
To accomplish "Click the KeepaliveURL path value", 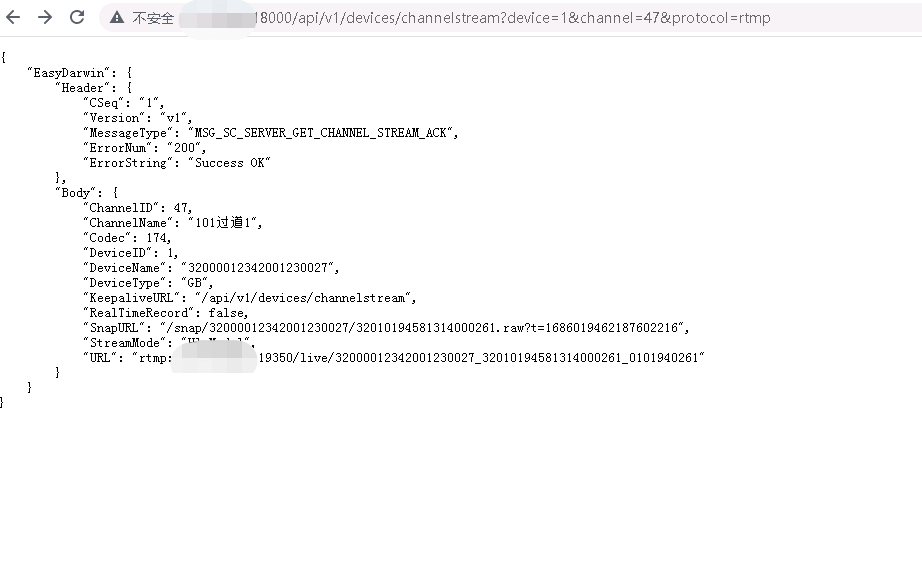I will (x=303, y=298).
